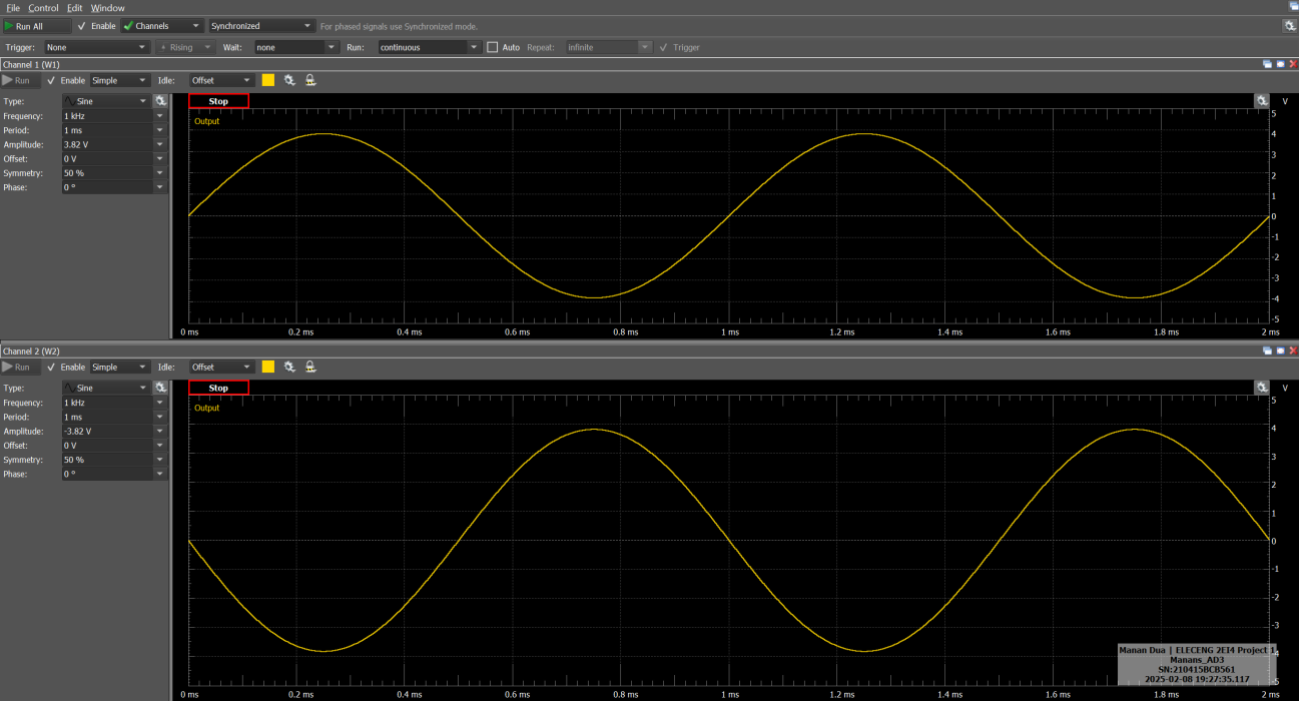This screenshot has height=701, width=1299.
Task: Open the Run continuous dropdown
Action: [425, 47]
